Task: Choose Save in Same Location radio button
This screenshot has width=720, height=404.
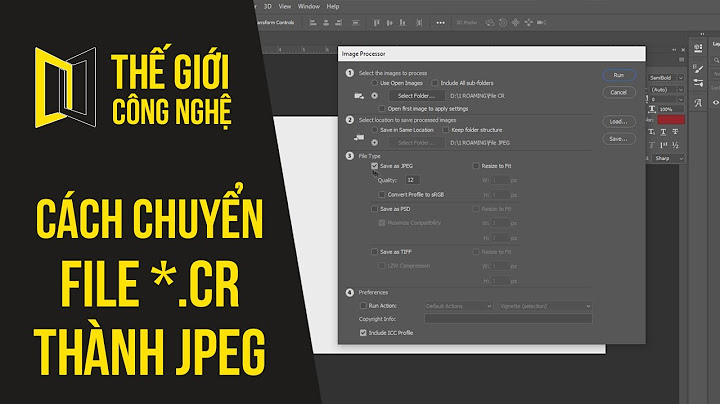Action: 375,130
